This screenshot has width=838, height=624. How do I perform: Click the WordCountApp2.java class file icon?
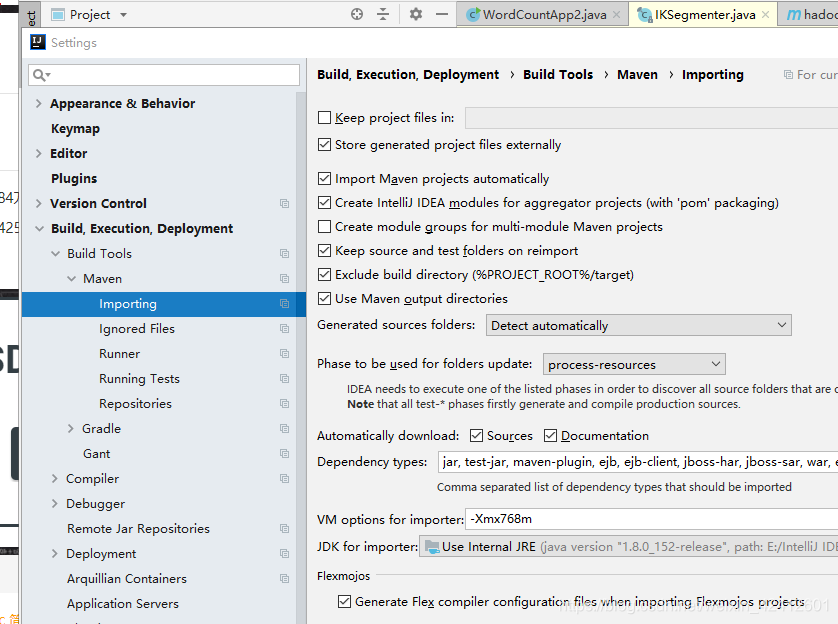[473, 14]
